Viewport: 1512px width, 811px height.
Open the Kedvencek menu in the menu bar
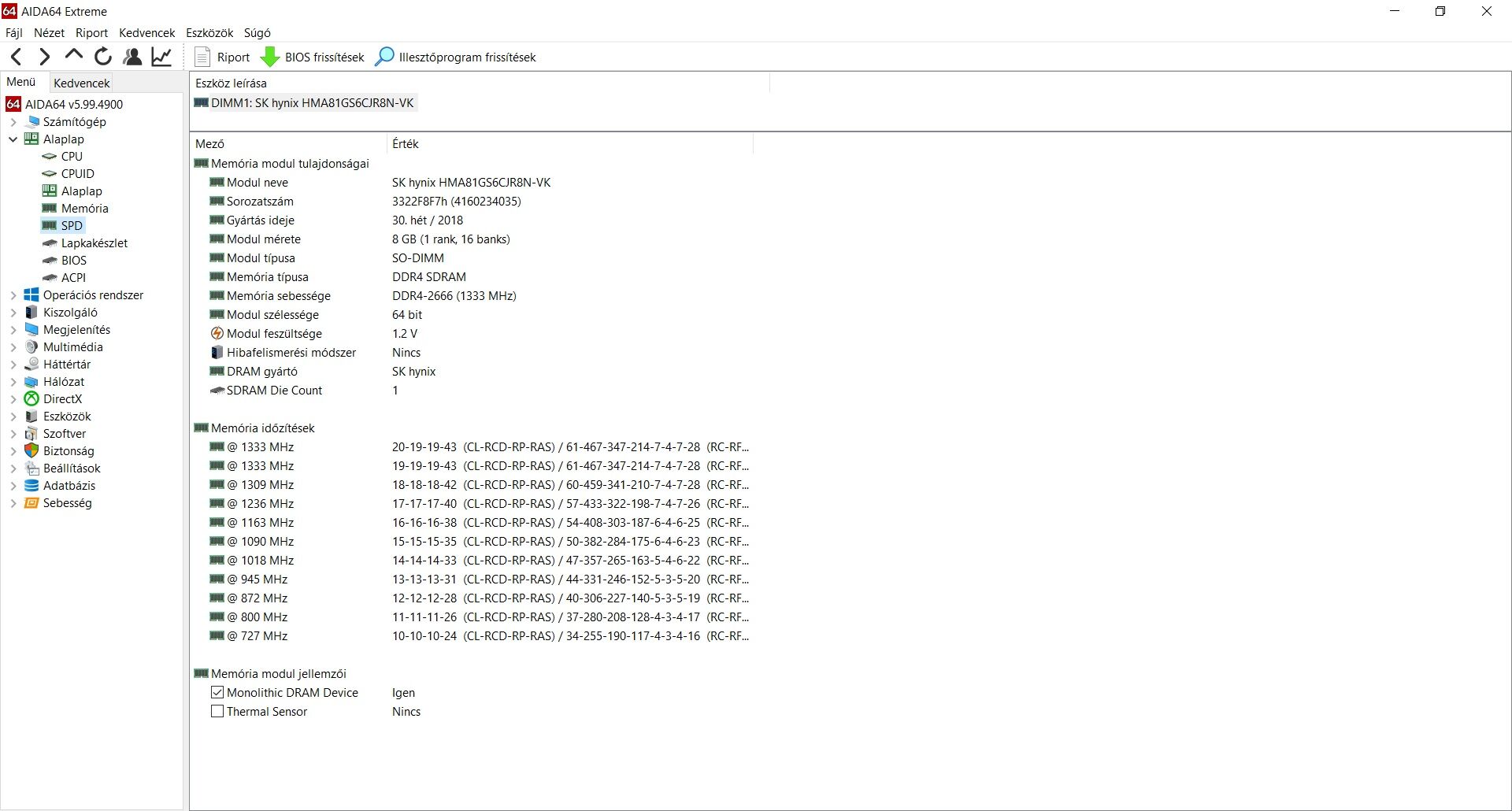pyautogui.click(x=146, y=33)
